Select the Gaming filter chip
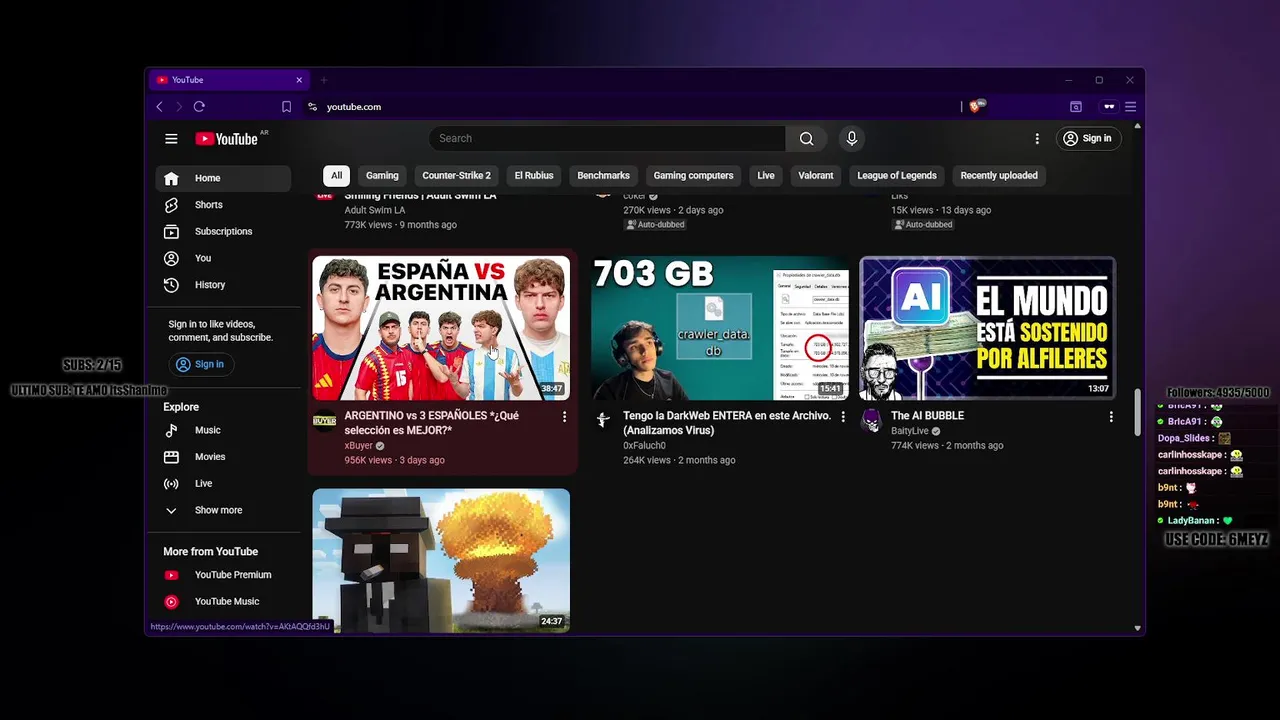This screenshot has height=720, width=1280. point(382,176)
